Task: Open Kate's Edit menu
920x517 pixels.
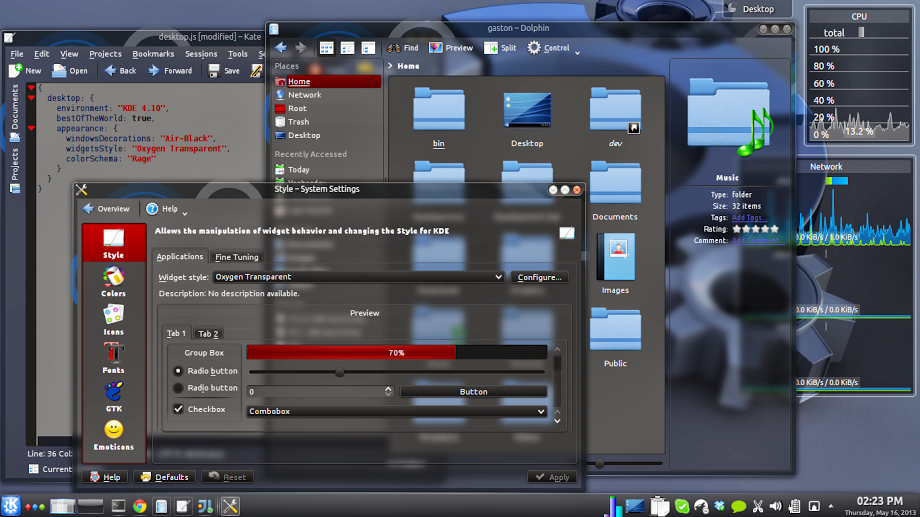Action: pos(41,54)
